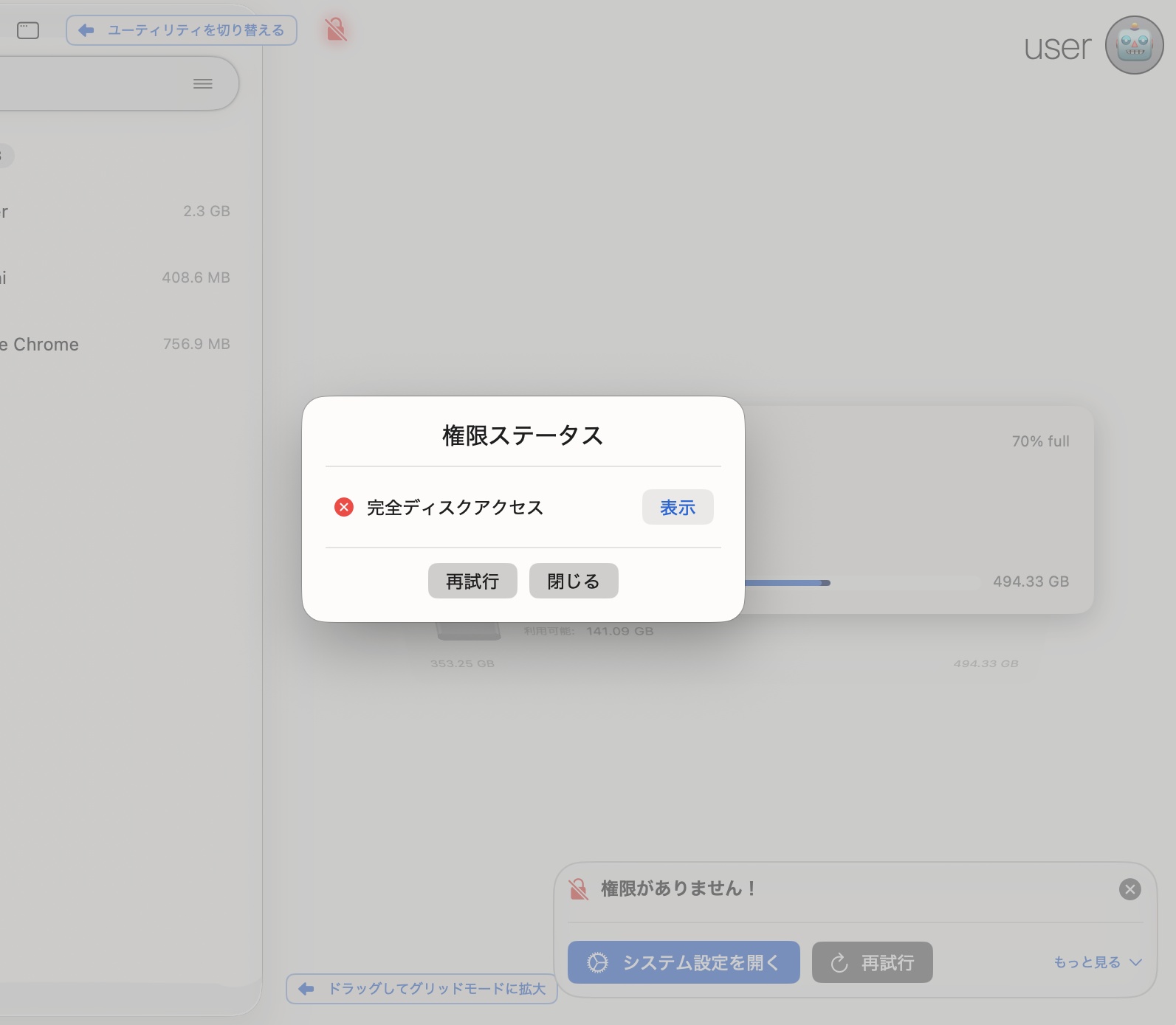Click the disk usage progress bar
This screenshot has height=1025, width=1176.
click(x=862, y=582)
